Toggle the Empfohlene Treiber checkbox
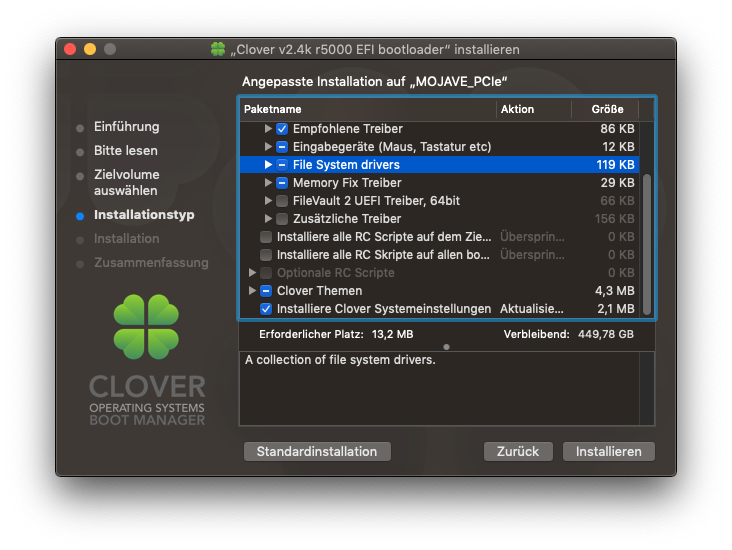 282,129
